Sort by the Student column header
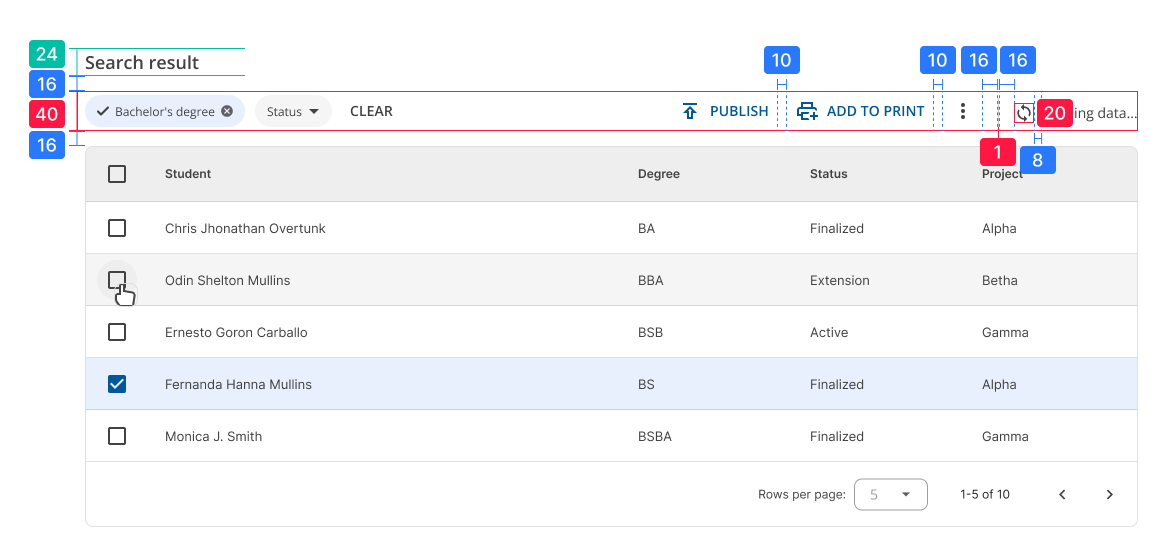This screenshot has height=551, width=1170. click(188, 174)
